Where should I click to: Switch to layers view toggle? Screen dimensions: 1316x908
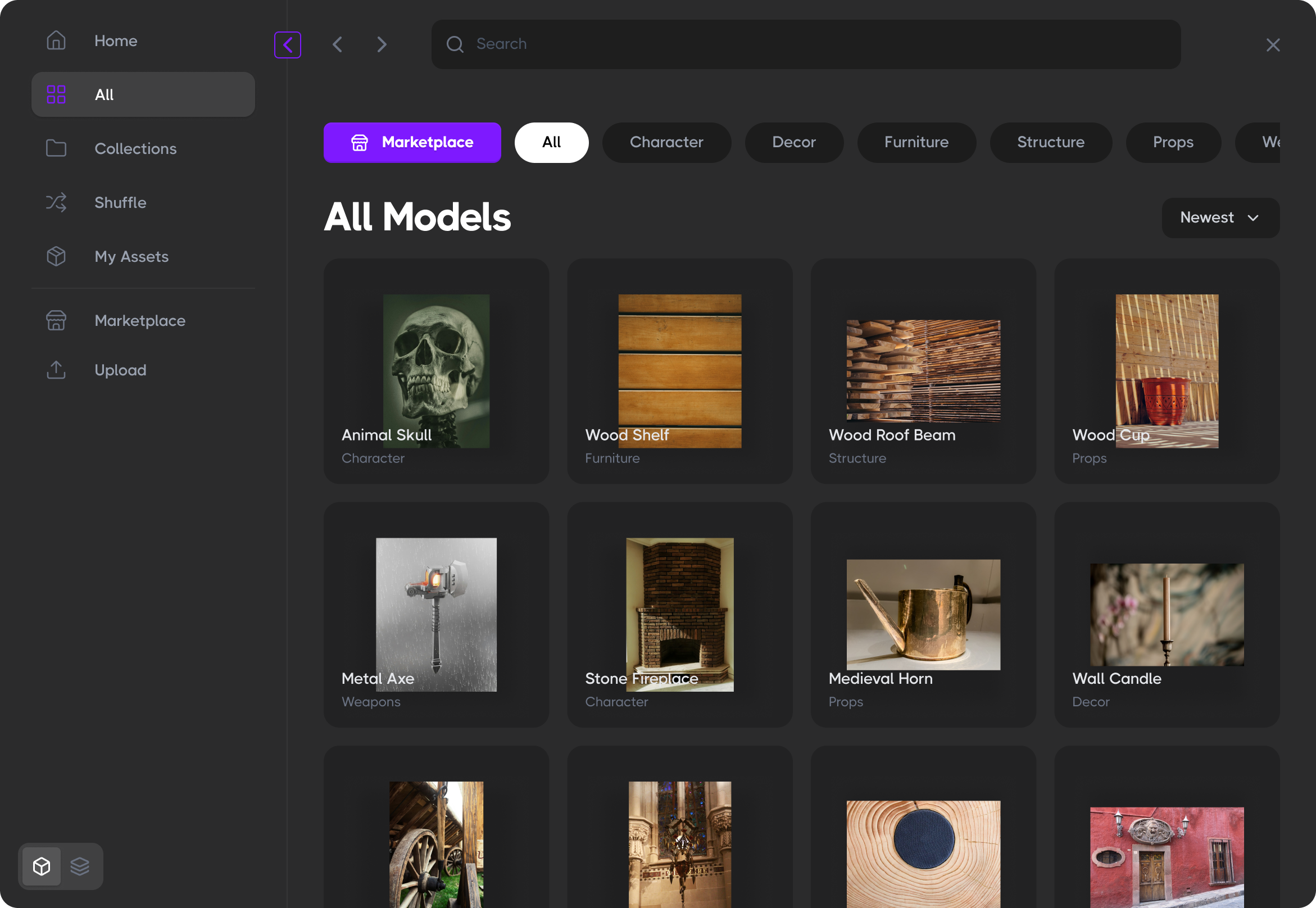pyautogui.click(x=80, y=866)
